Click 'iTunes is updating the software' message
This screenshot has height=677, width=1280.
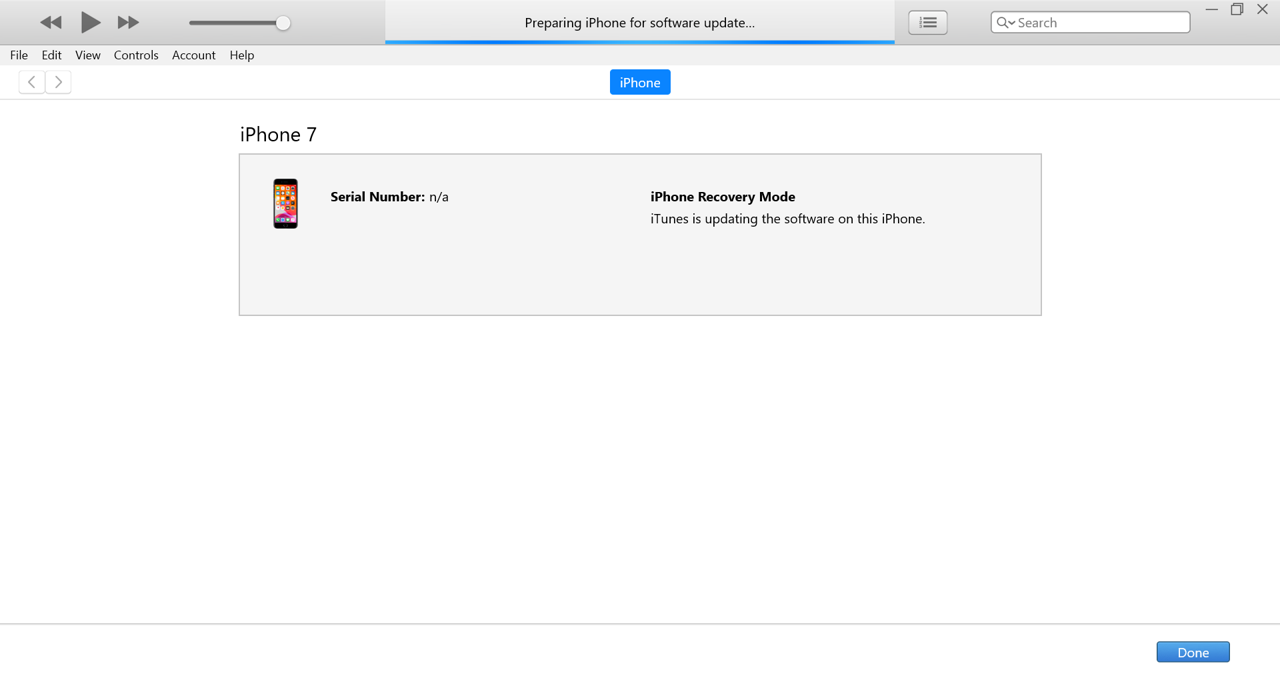pyautogui.click(x=788, y=219)
